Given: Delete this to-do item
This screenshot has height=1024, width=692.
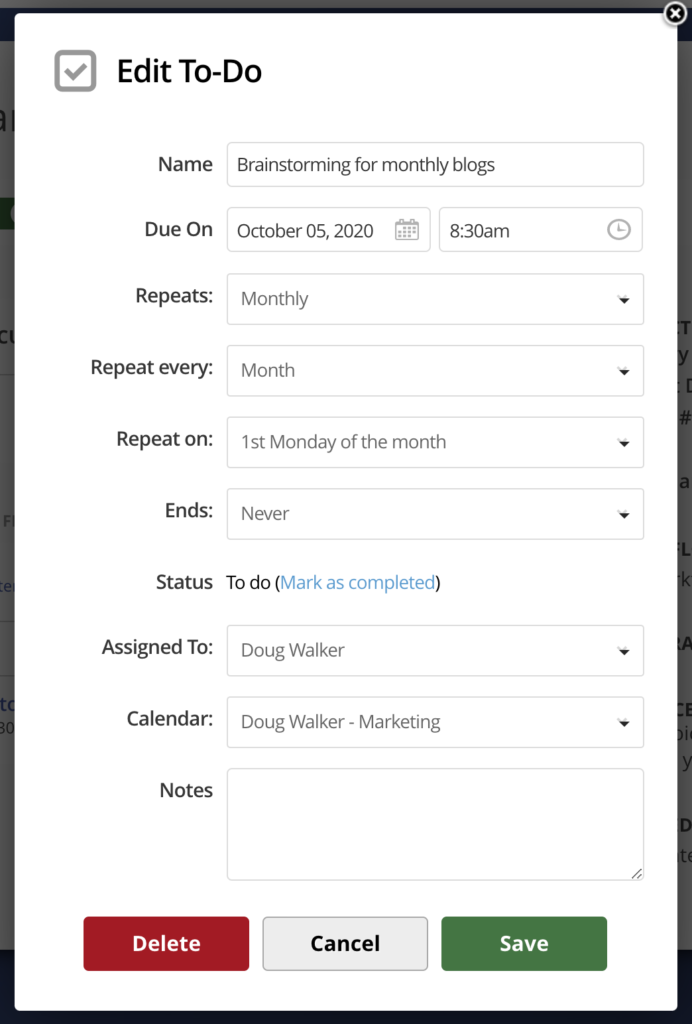Looking at the screenshot, I should (x=166, y=943).
